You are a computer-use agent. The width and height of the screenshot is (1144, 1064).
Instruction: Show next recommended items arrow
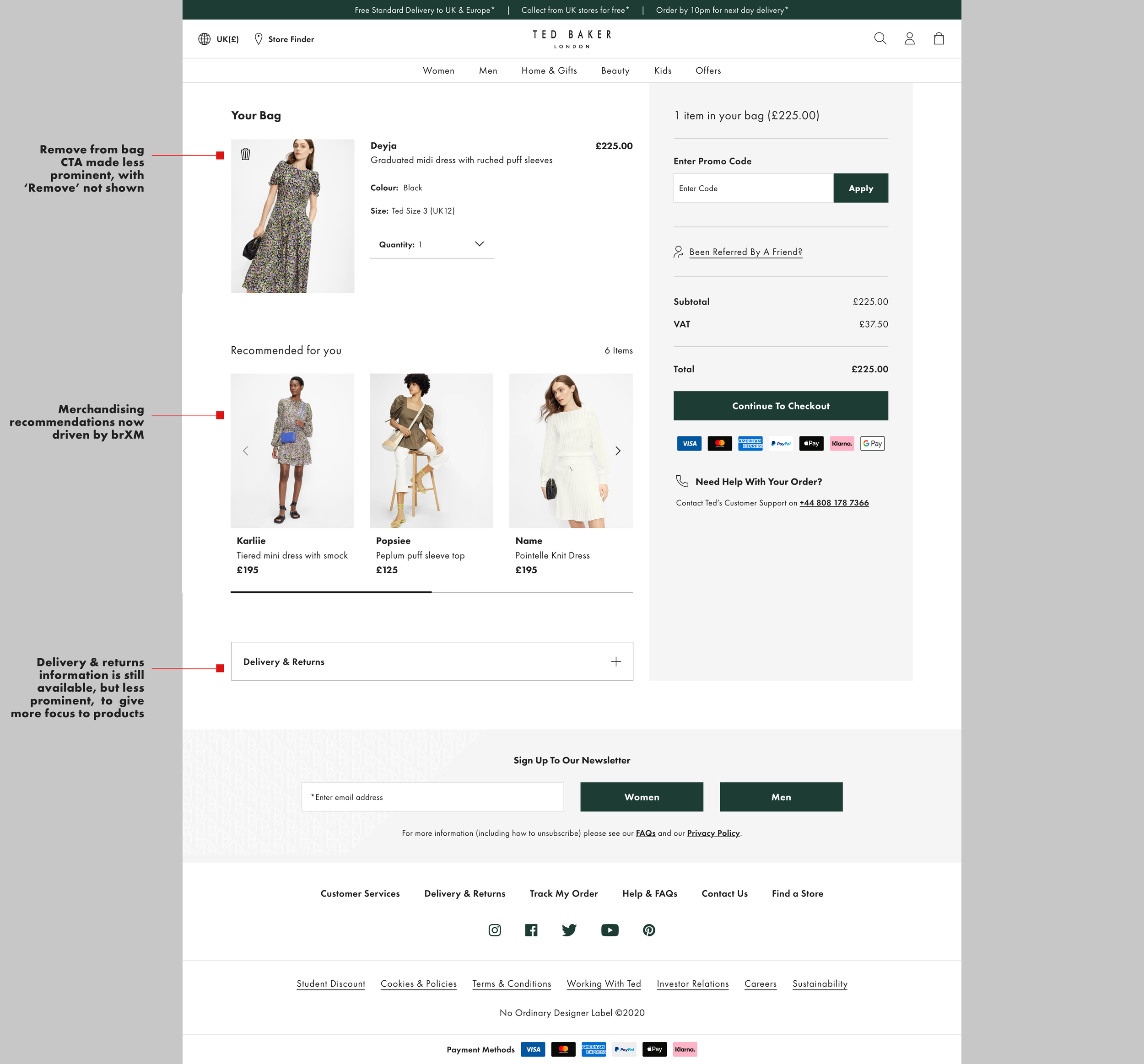(618, 451)
